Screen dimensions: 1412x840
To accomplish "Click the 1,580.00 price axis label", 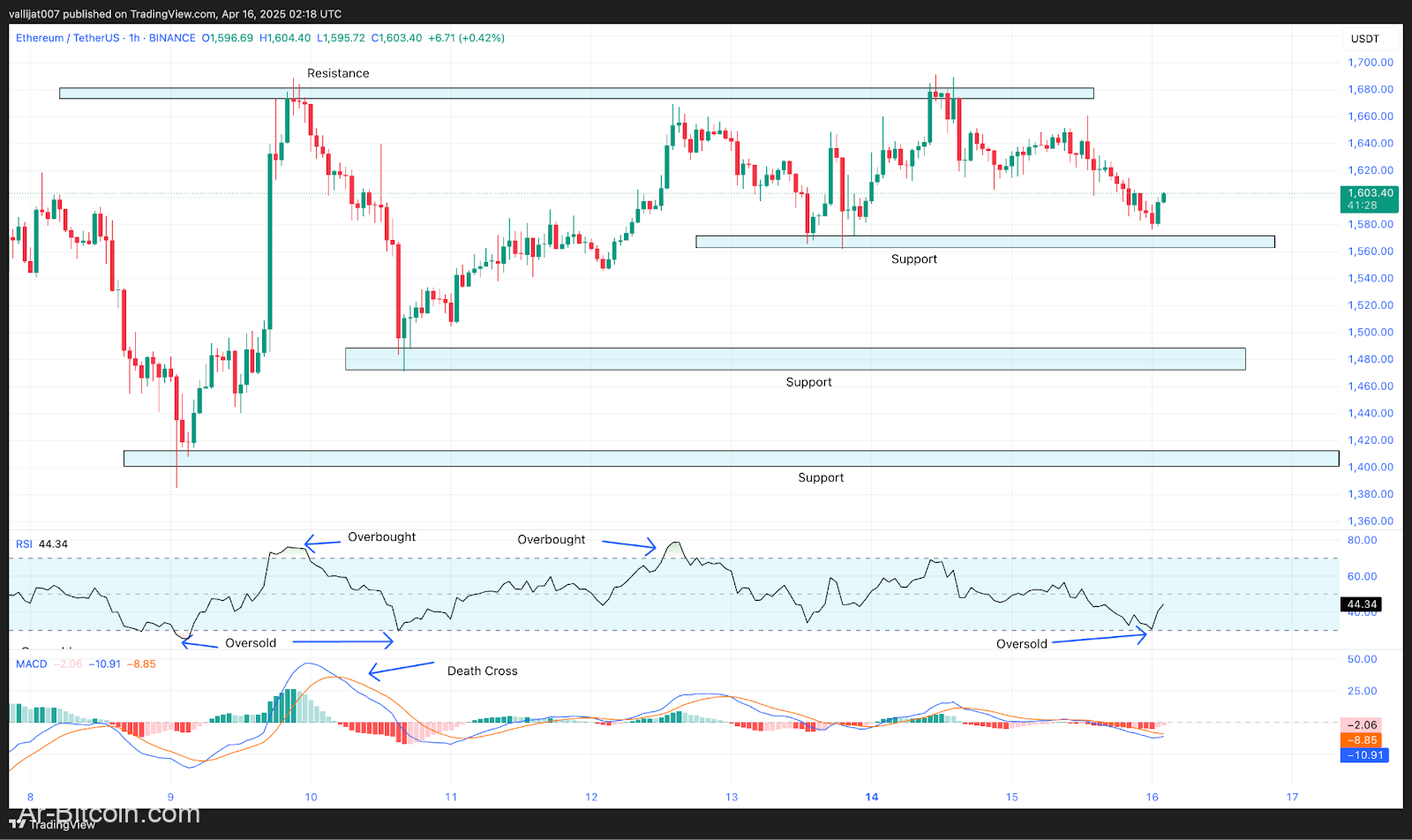I will [1371, 224].
